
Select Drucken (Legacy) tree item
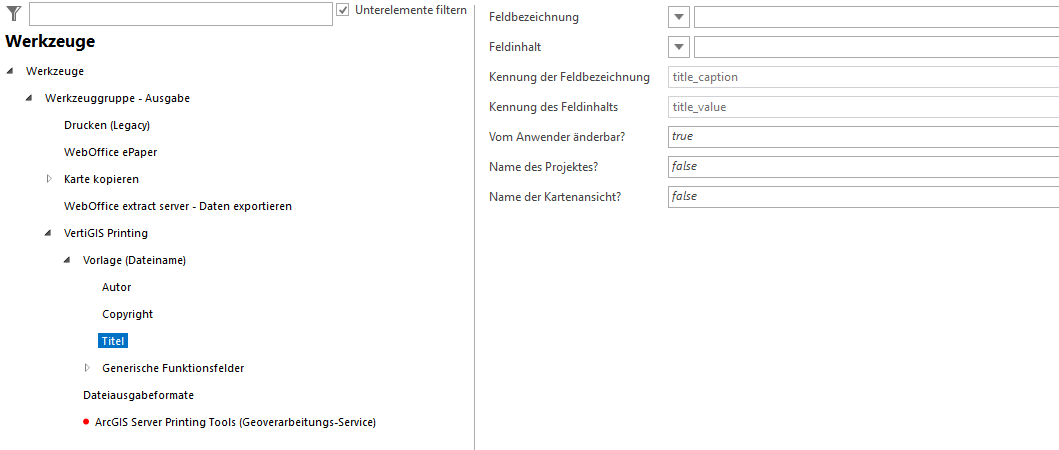coord(107,125)
